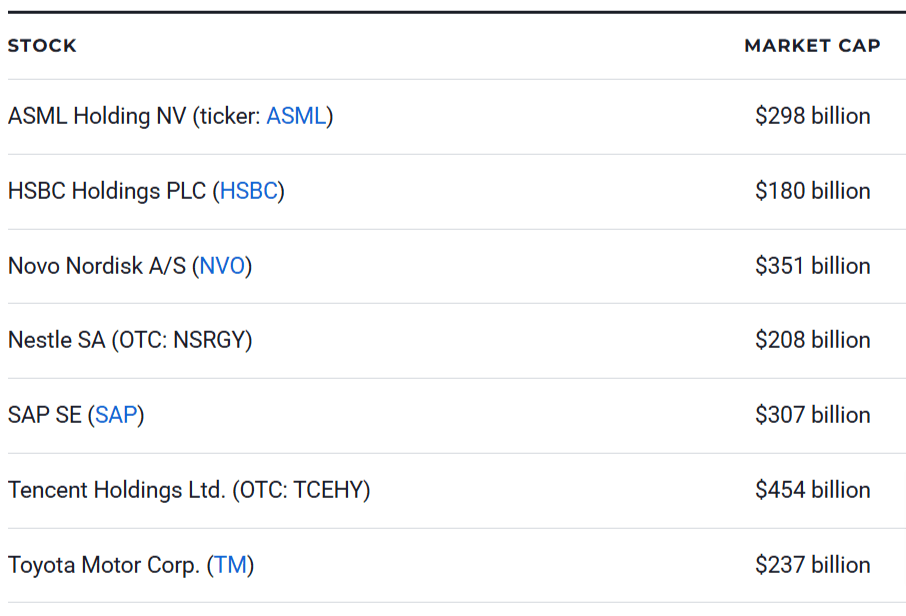Follow the NVO ticker link
Image resolution: width=906 pixels, height=616 pixels.
tap(222, 266)
